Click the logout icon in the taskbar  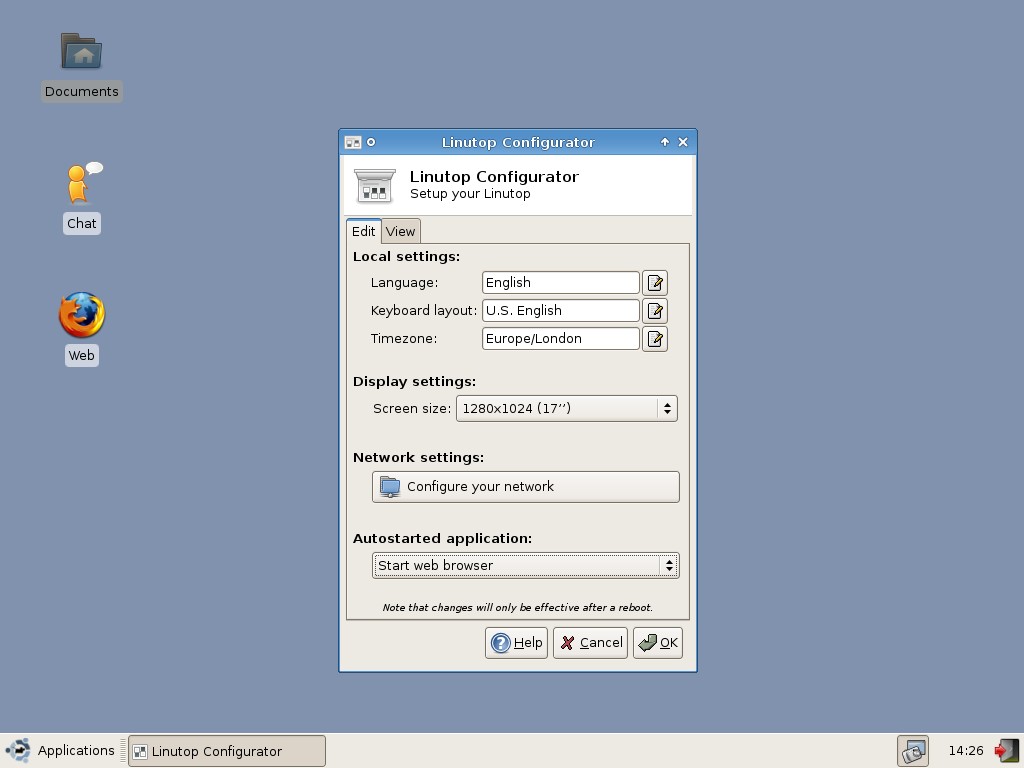(x=1006, y=751)
